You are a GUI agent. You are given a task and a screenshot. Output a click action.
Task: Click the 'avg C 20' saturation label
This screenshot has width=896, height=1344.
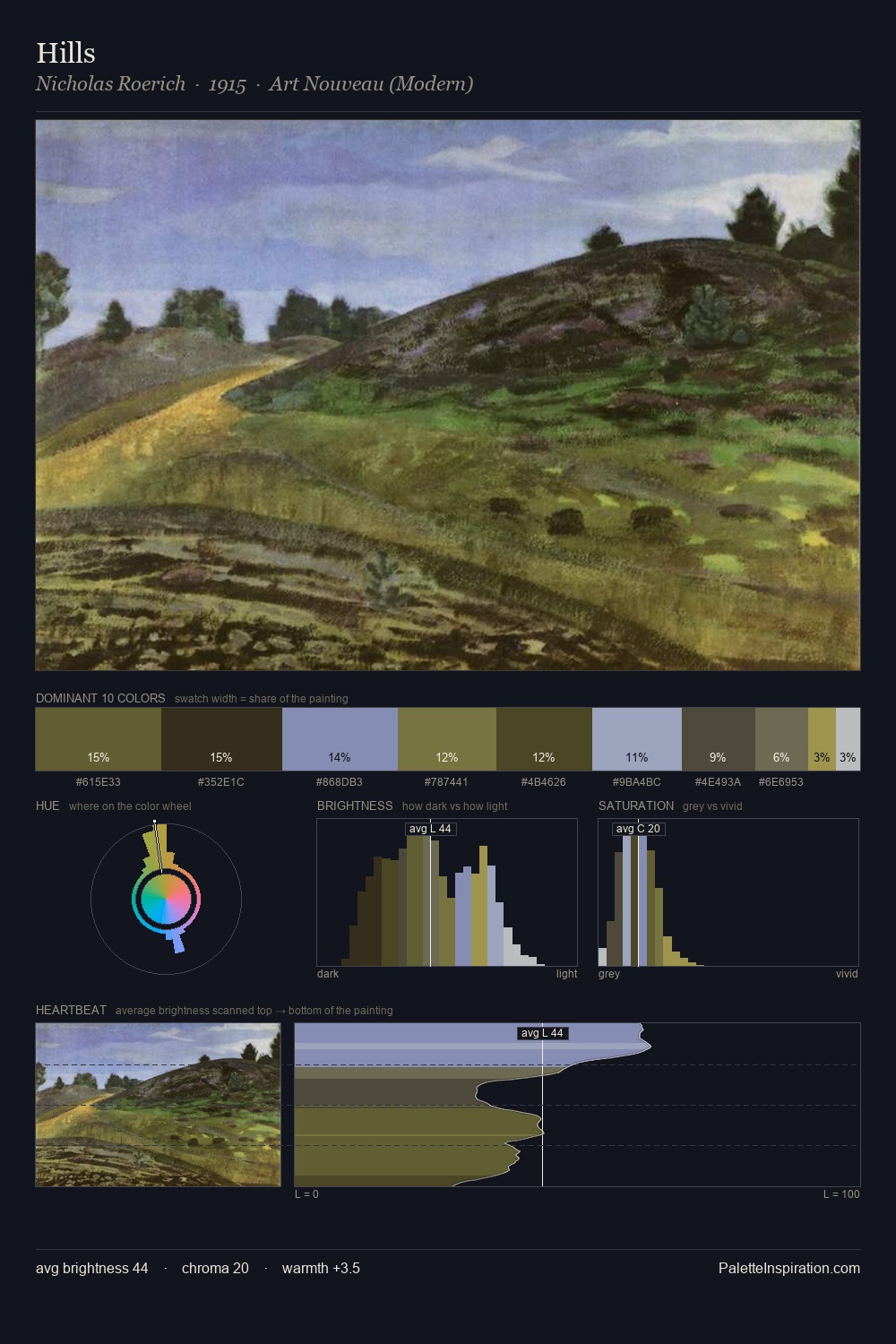pos(638,829)
